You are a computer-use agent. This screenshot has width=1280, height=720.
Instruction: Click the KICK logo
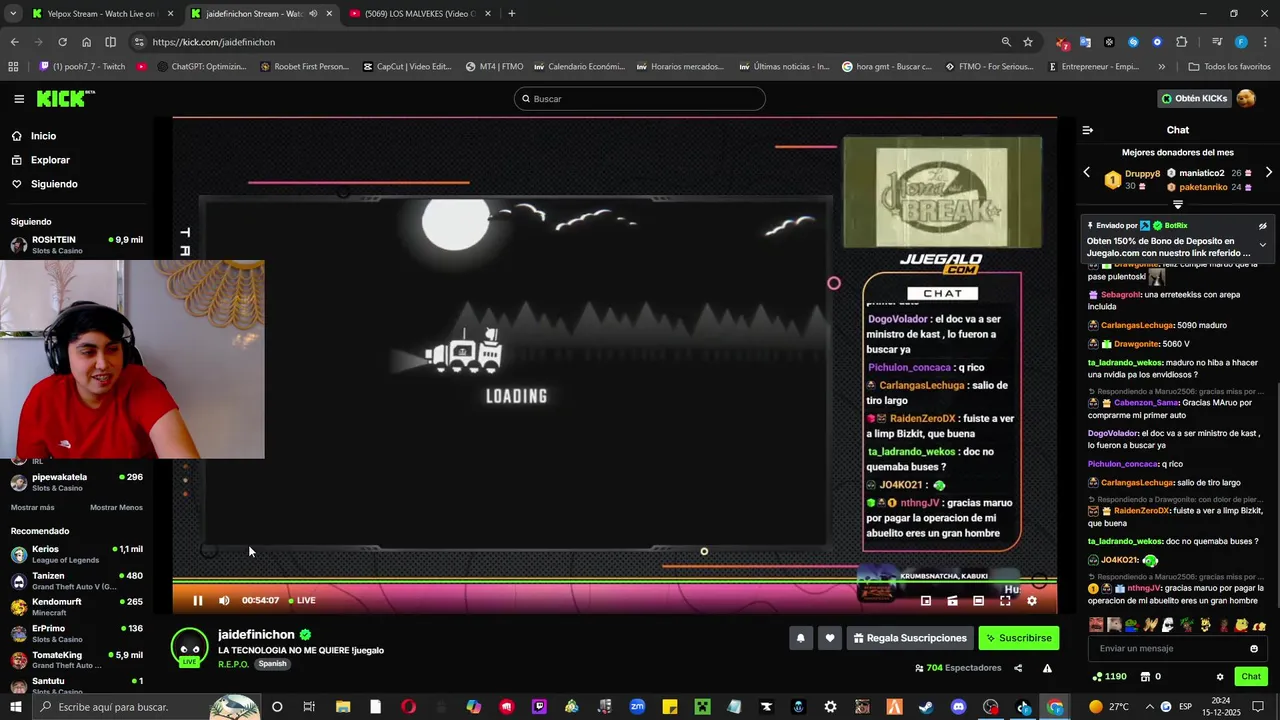click(65, 98)
